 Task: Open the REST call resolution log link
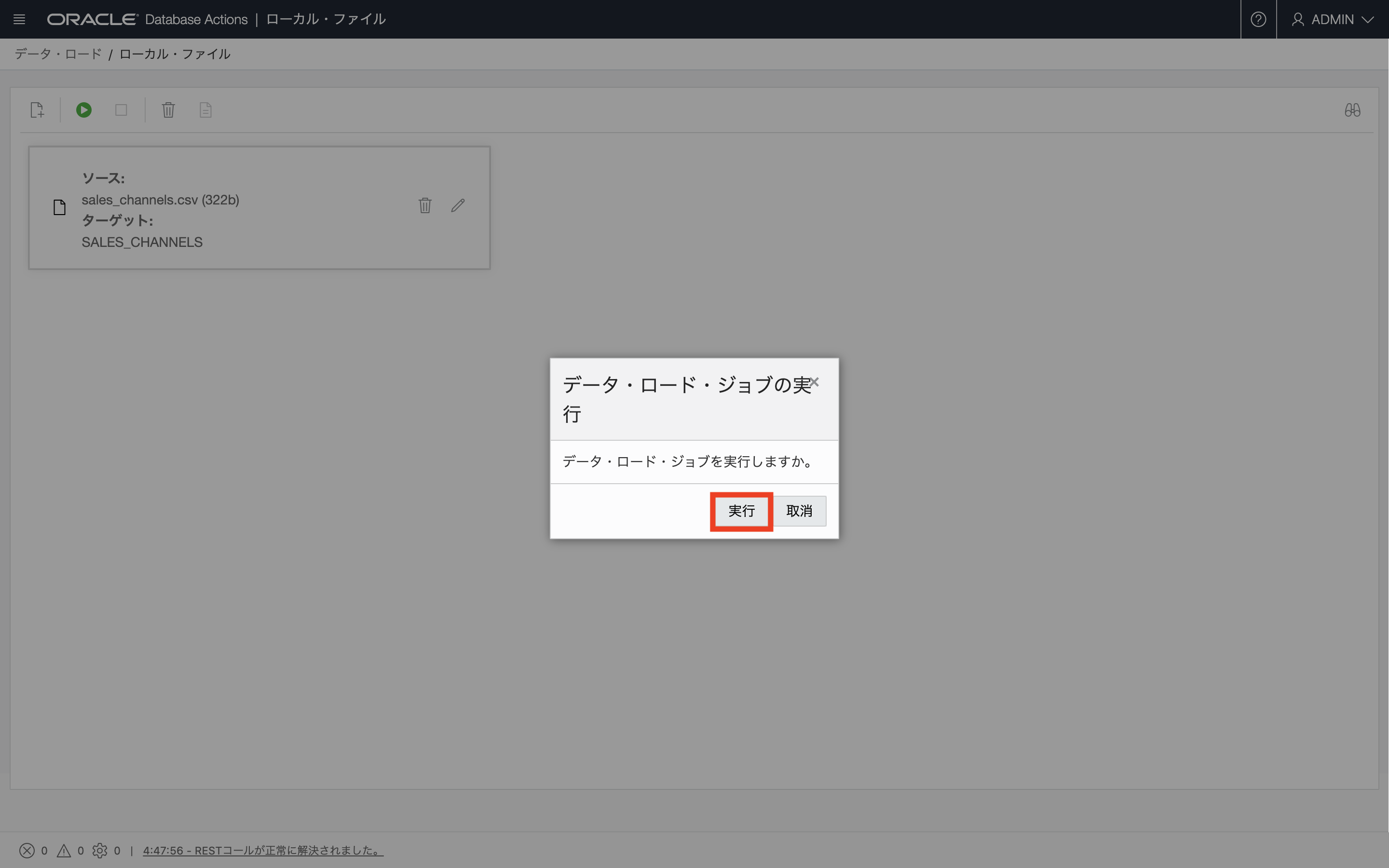click(263, 850)
